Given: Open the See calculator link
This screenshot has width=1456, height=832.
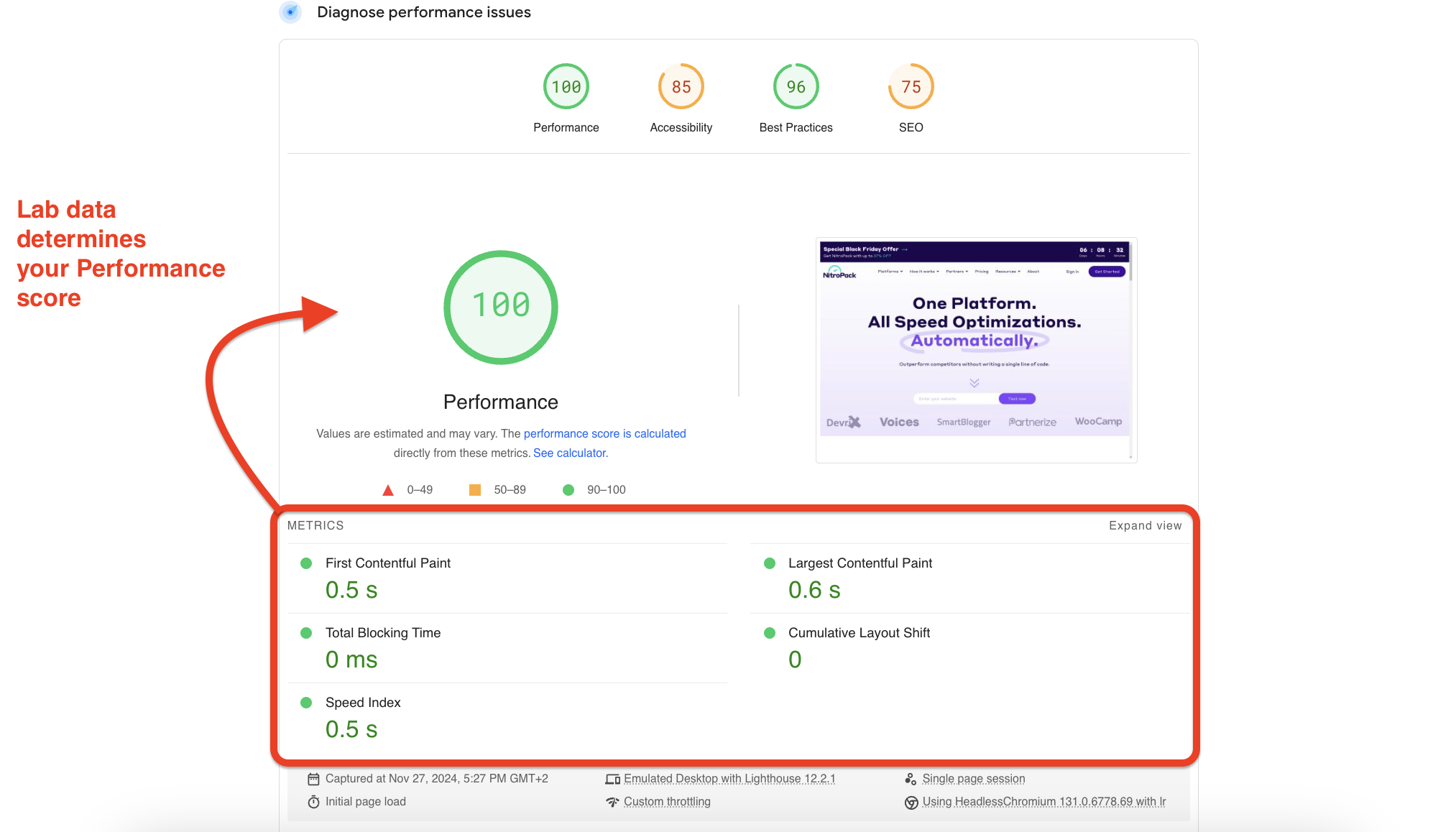Looking at the screenshot, I should (571, 453).
